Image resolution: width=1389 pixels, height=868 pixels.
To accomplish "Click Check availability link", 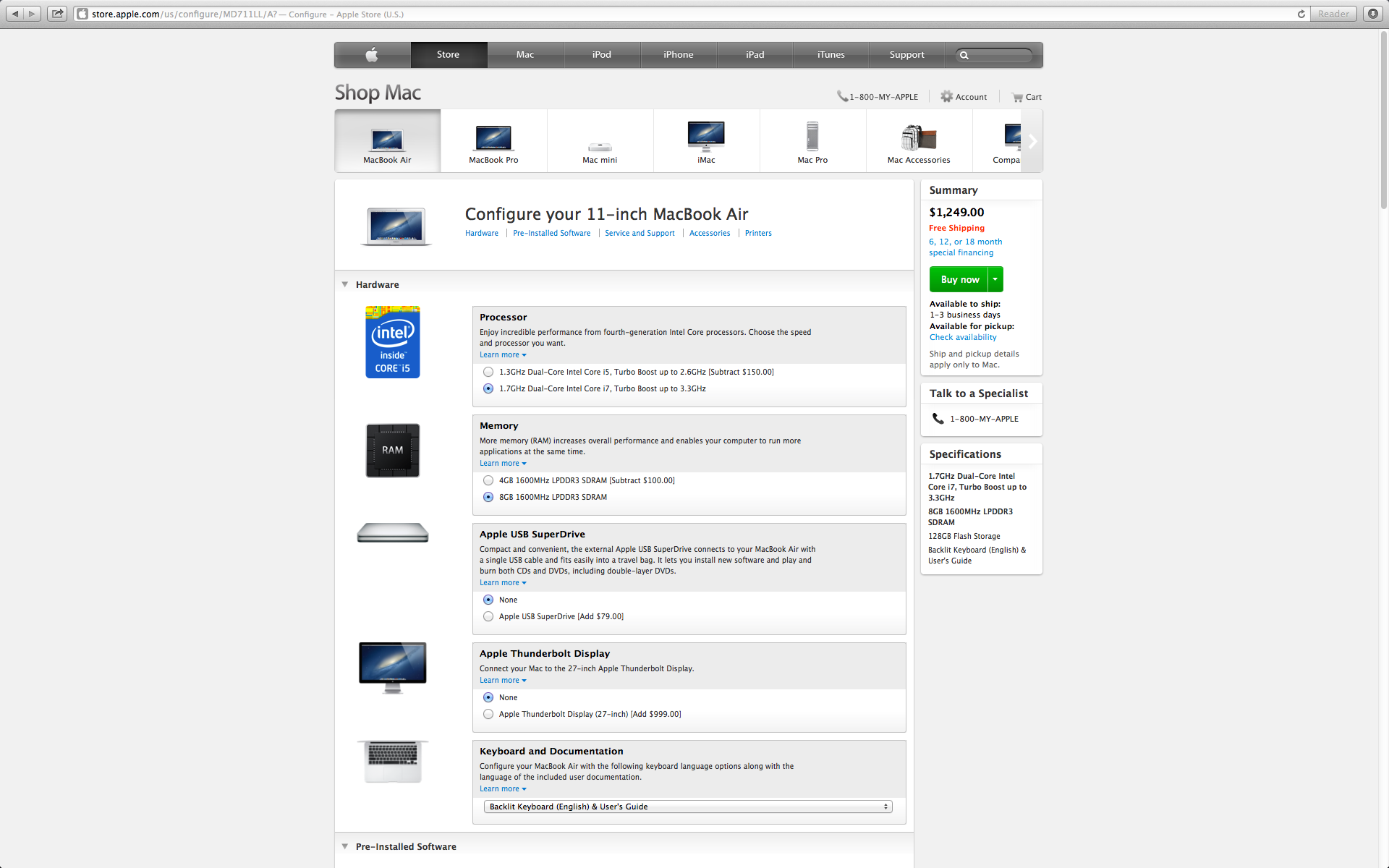I will click(963, 337).
